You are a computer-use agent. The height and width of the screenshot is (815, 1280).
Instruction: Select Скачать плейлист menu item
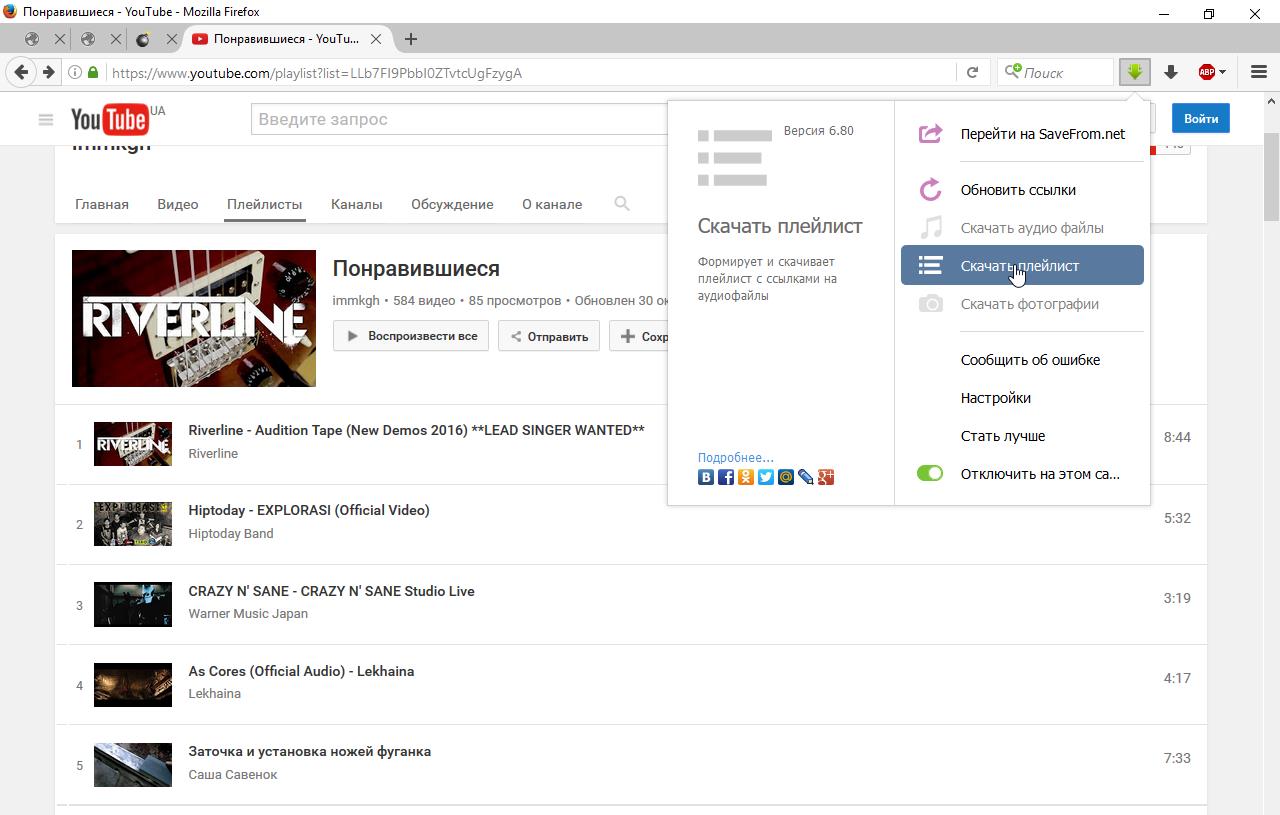click(x=1022, y=265)
